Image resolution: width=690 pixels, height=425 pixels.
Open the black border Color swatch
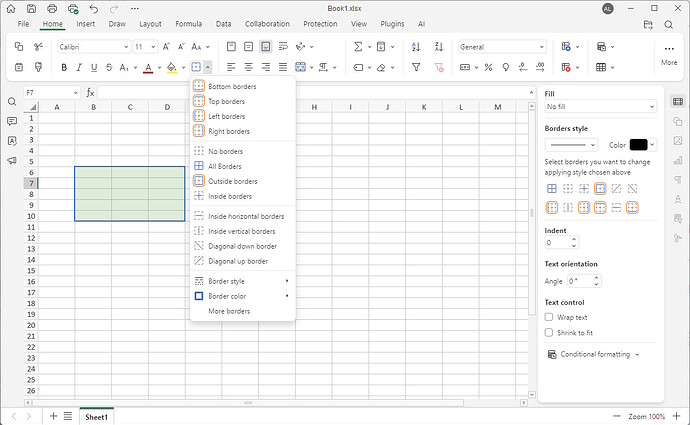pyautogui.click(x=639, y=145)
